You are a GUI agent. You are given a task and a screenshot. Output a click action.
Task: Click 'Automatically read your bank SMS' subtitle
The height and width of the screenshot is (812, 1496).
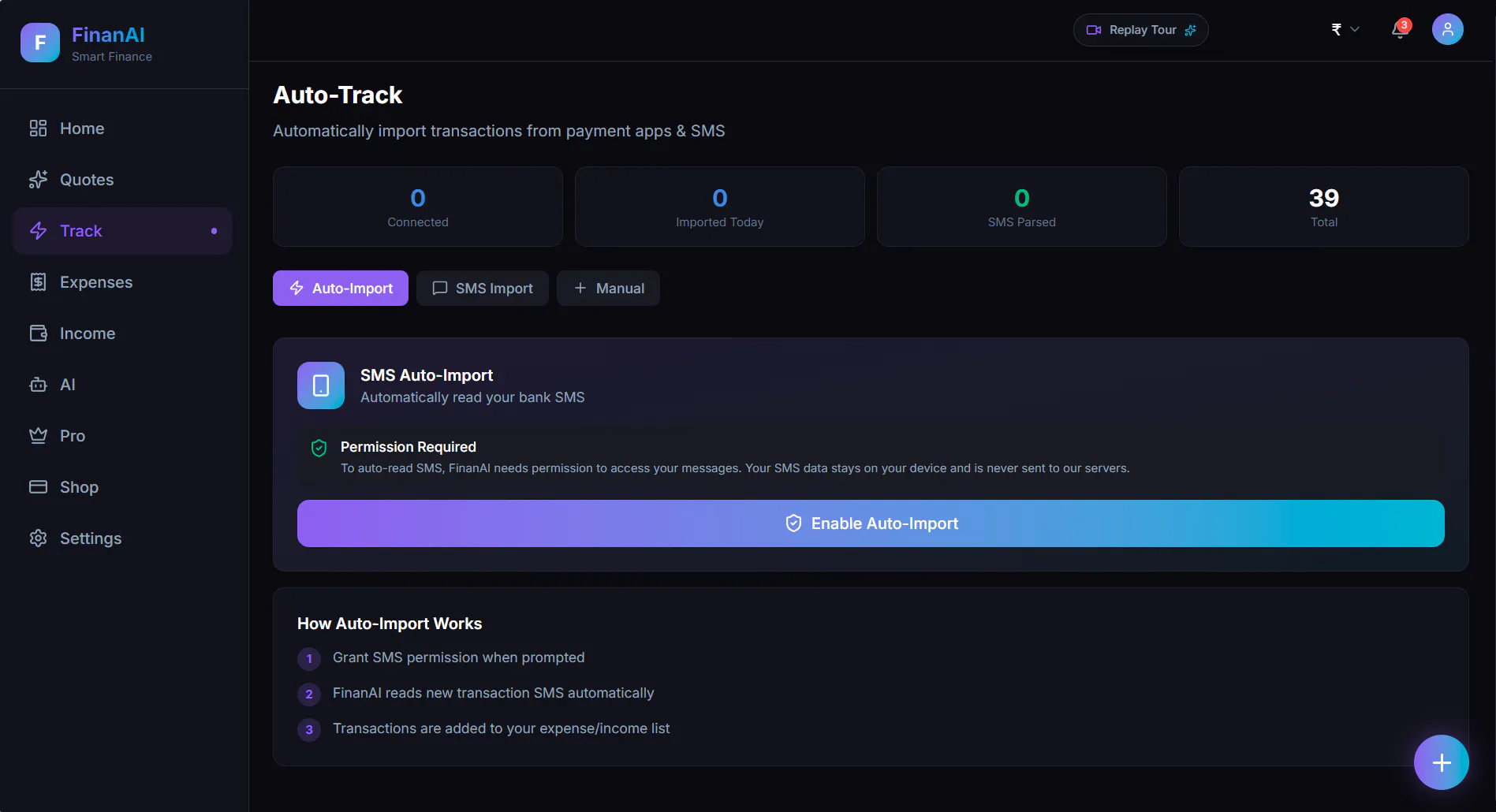pos(472,397)
